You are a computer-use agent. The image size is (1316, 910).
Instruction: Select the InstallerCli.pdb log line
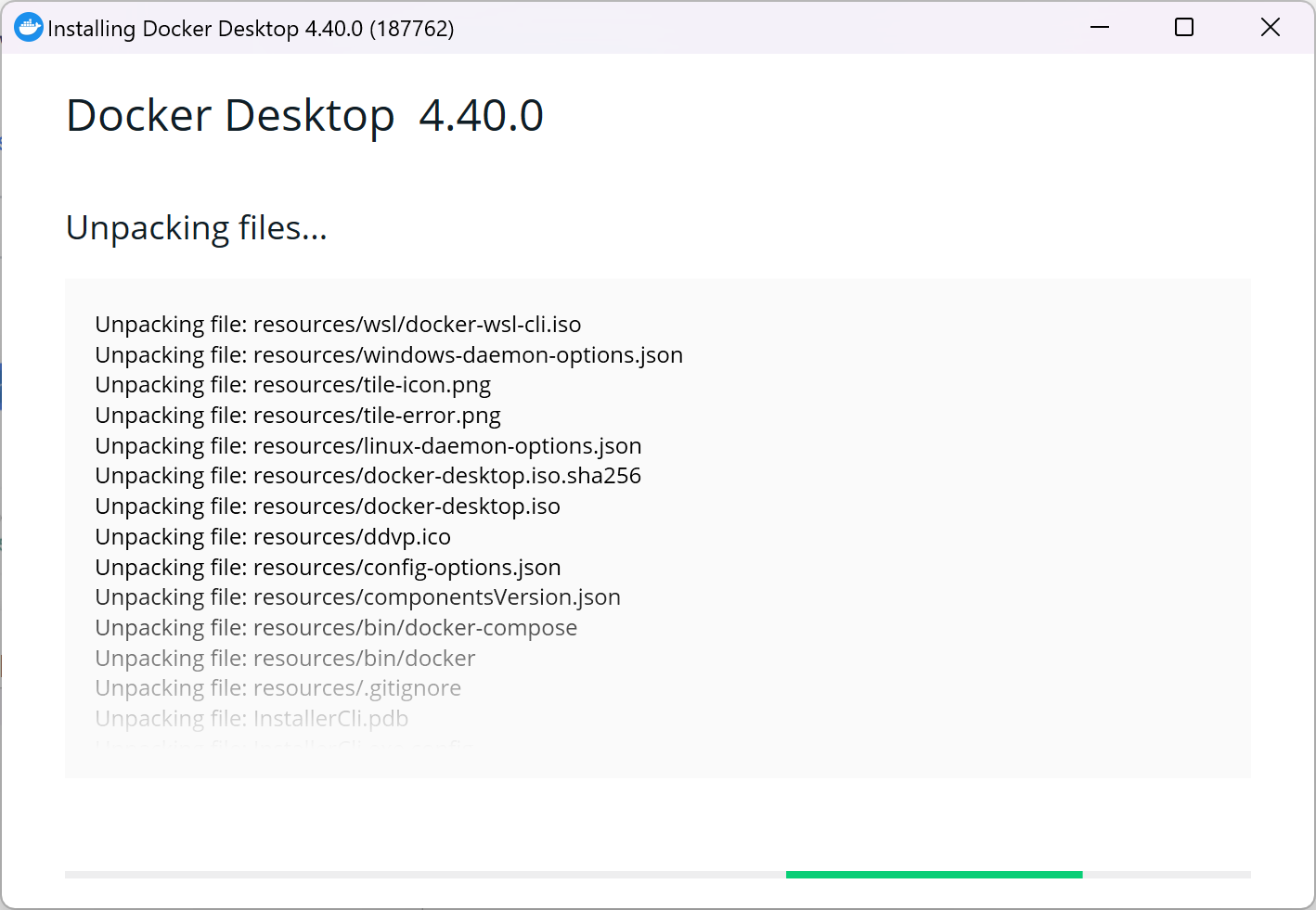tap(252, 719)
